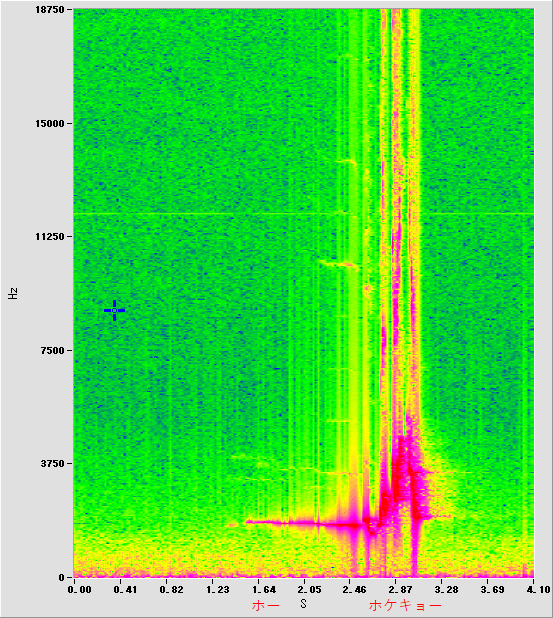Click the 4.10 second end label
The height and width of the screenshot is (618, 553).
click(538, 590)
